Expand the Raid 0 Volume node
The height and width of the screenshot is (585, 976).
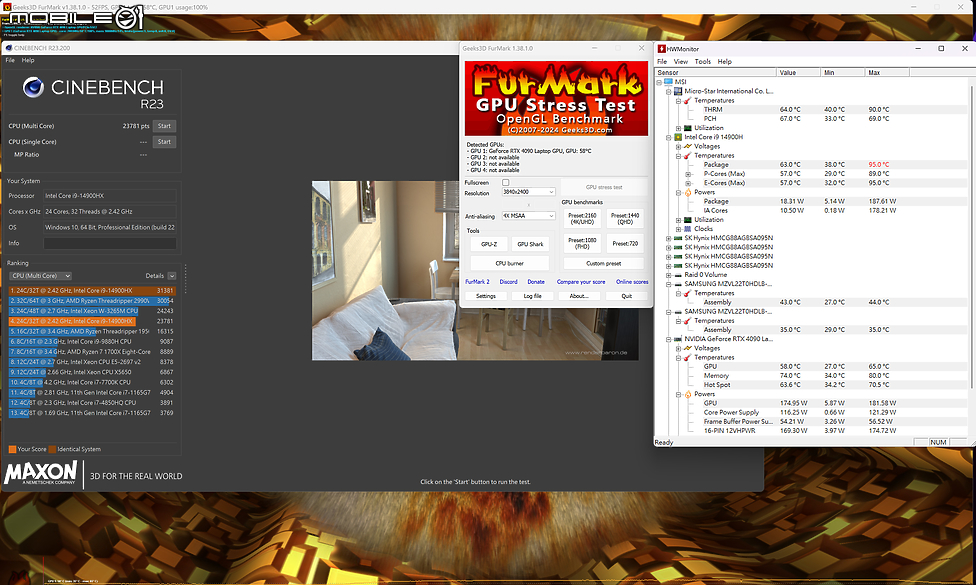669,275
